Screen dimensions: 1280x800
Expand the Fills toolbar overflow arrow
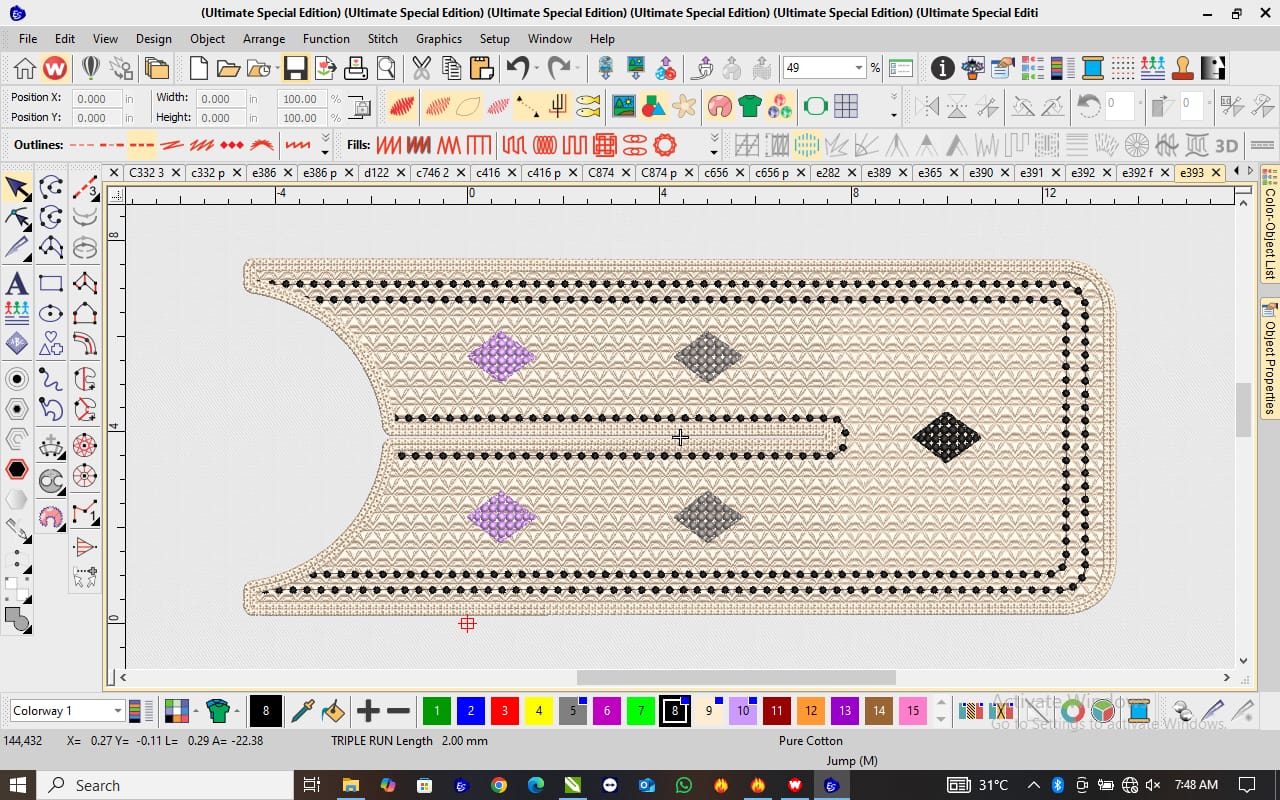click(x=713, y=146)
